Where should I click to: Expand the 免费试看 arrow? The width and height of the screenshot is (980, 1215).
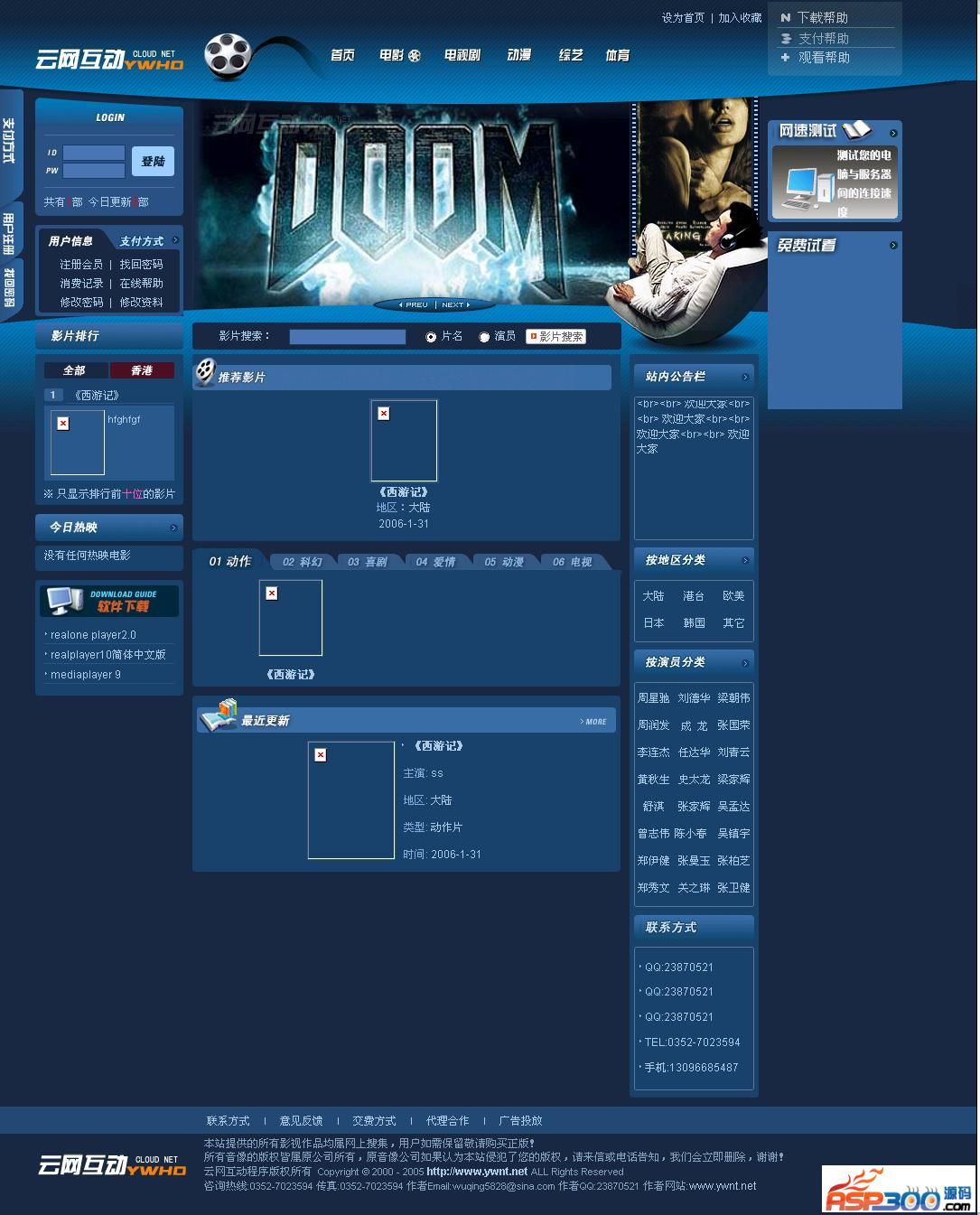click(x=893, y=246)
